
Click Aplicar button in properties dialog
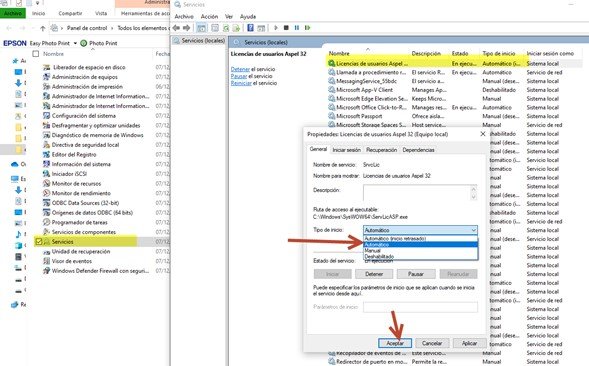click(x=469, y=343)
